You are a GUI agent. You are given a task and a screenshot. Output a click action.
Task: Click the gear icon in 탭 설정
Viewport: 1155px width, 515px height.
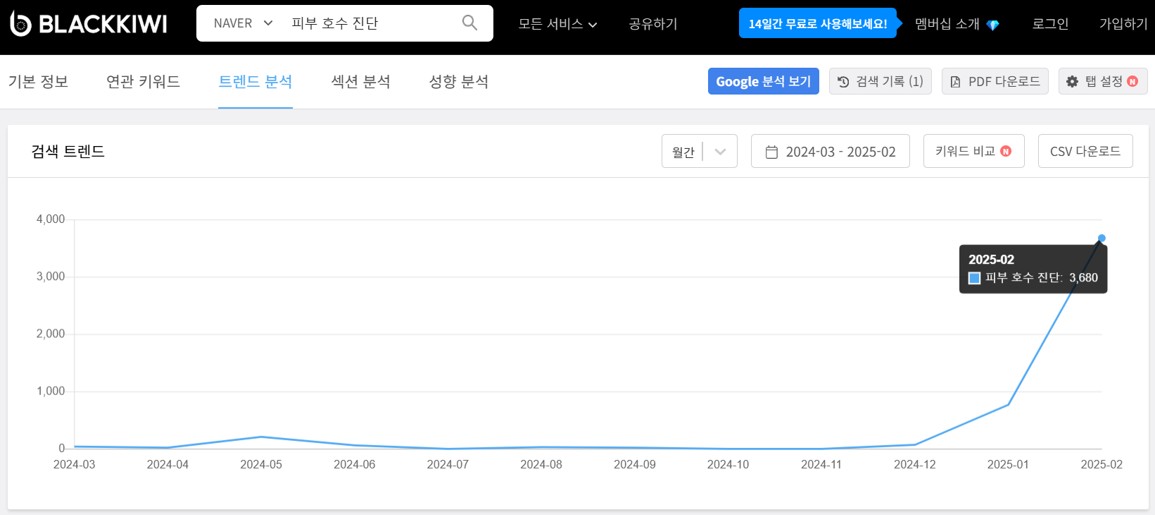[x=1072, y=82]
